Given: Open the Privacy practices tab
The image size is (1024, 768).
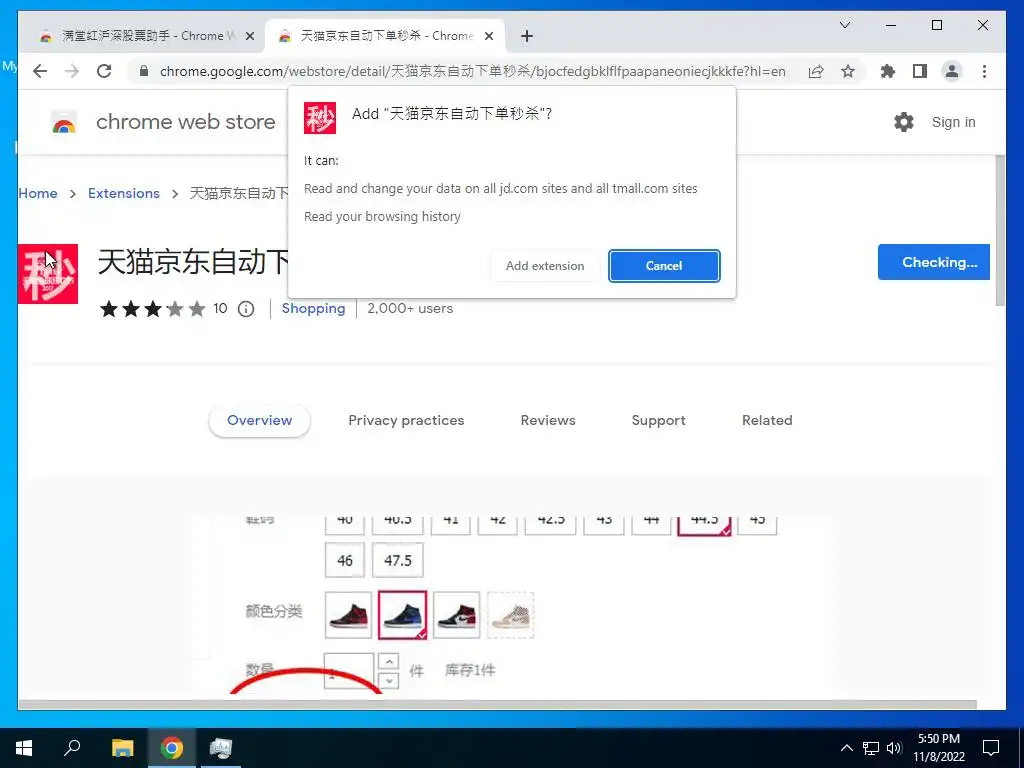Looking at the screenshot, I should (406, 421).
